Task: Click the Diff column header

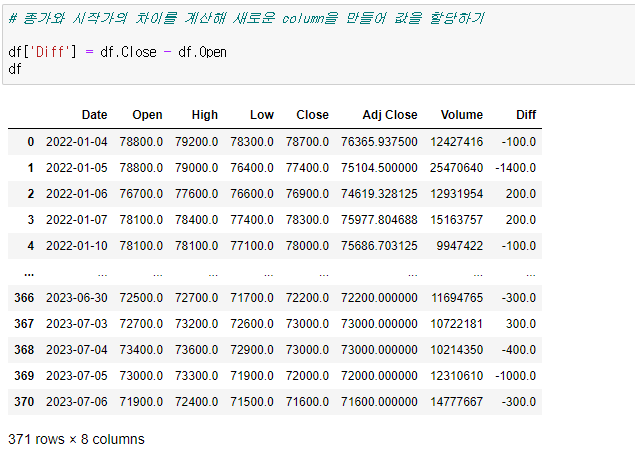Action: click(x=526, y=115)
